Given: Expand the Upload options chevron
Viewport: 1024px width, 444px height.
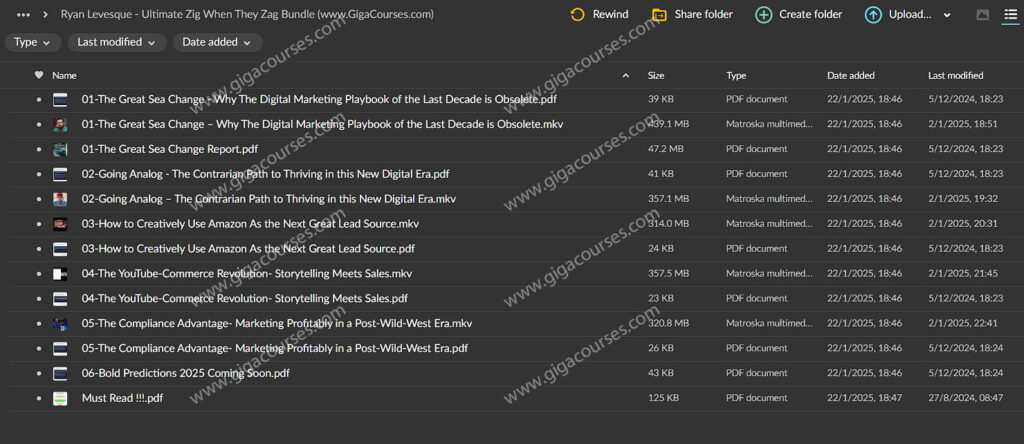Looking at the screenshot, I should [x=946, y=15].
